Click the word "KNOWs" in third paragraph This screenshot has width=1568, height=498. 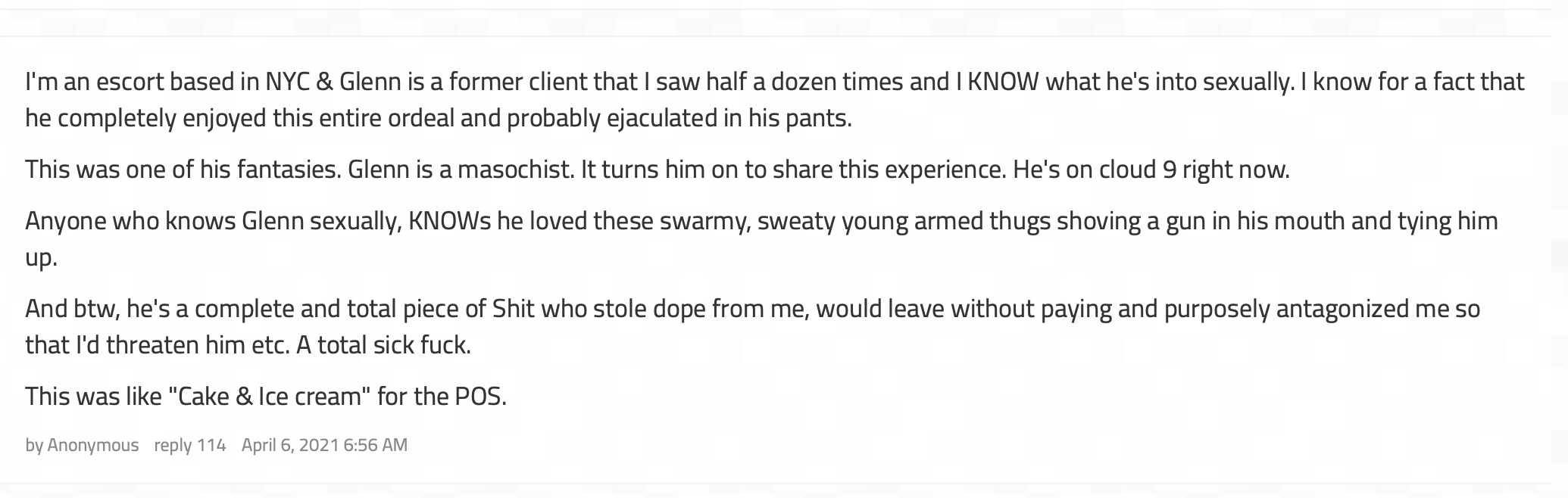tap(448, 221)
